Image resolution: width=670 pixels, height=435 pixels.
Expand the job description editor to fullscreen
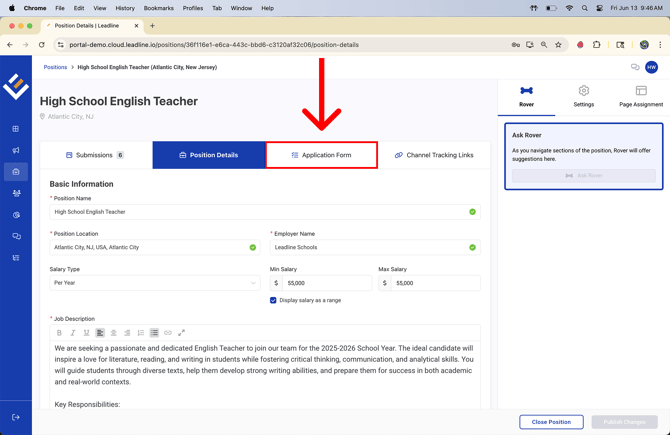pos(182,333)
